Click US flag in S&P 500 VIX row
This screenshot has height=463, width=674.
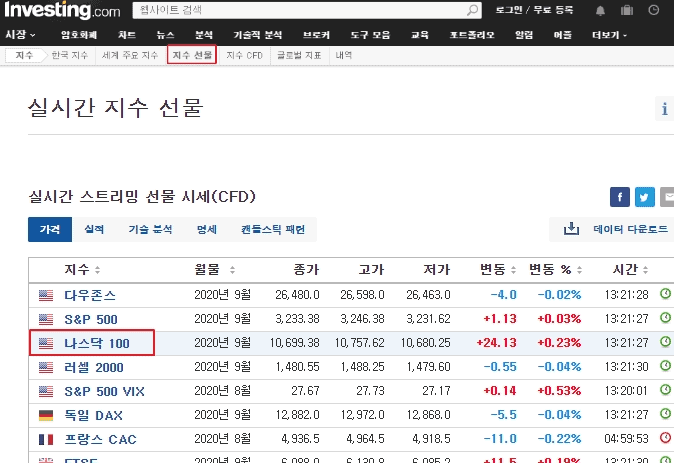click(46, 391)
